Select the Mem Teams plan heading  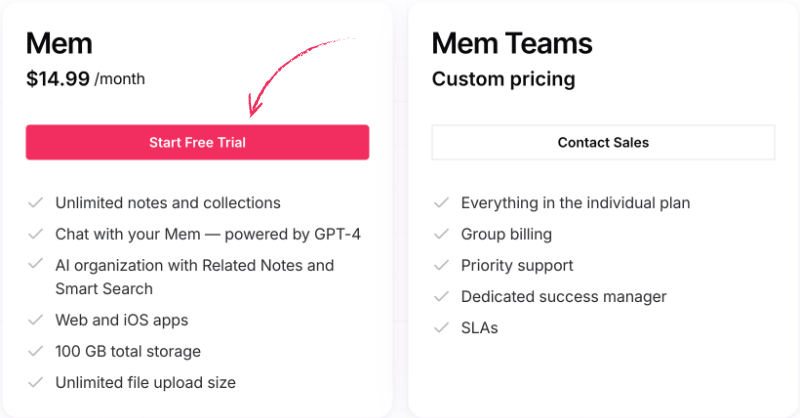pyautogui.click(x=512, y=43)
